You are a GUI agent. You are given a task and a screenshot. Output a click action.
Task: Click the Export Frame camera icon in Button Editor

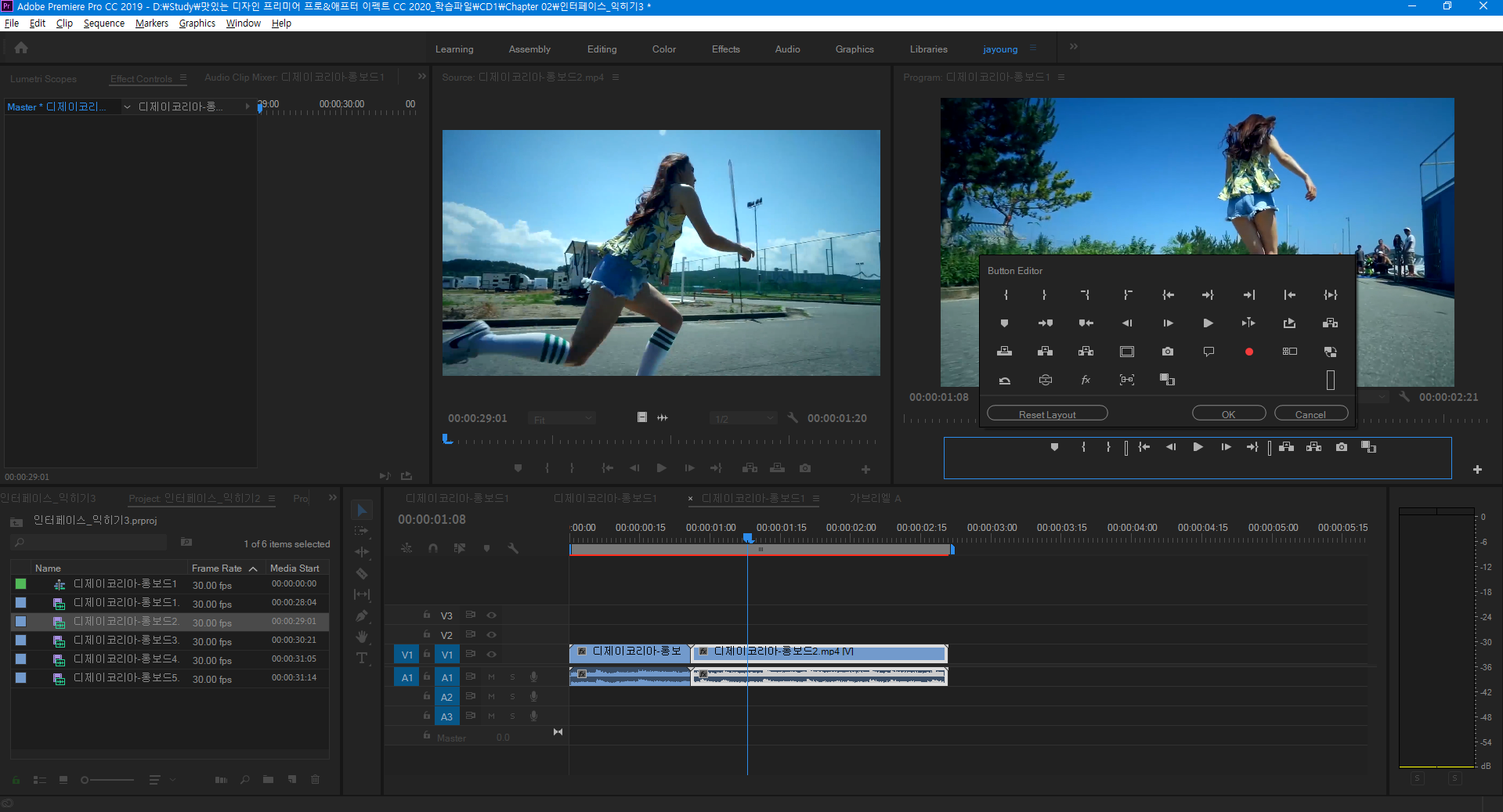(1167, 352)
